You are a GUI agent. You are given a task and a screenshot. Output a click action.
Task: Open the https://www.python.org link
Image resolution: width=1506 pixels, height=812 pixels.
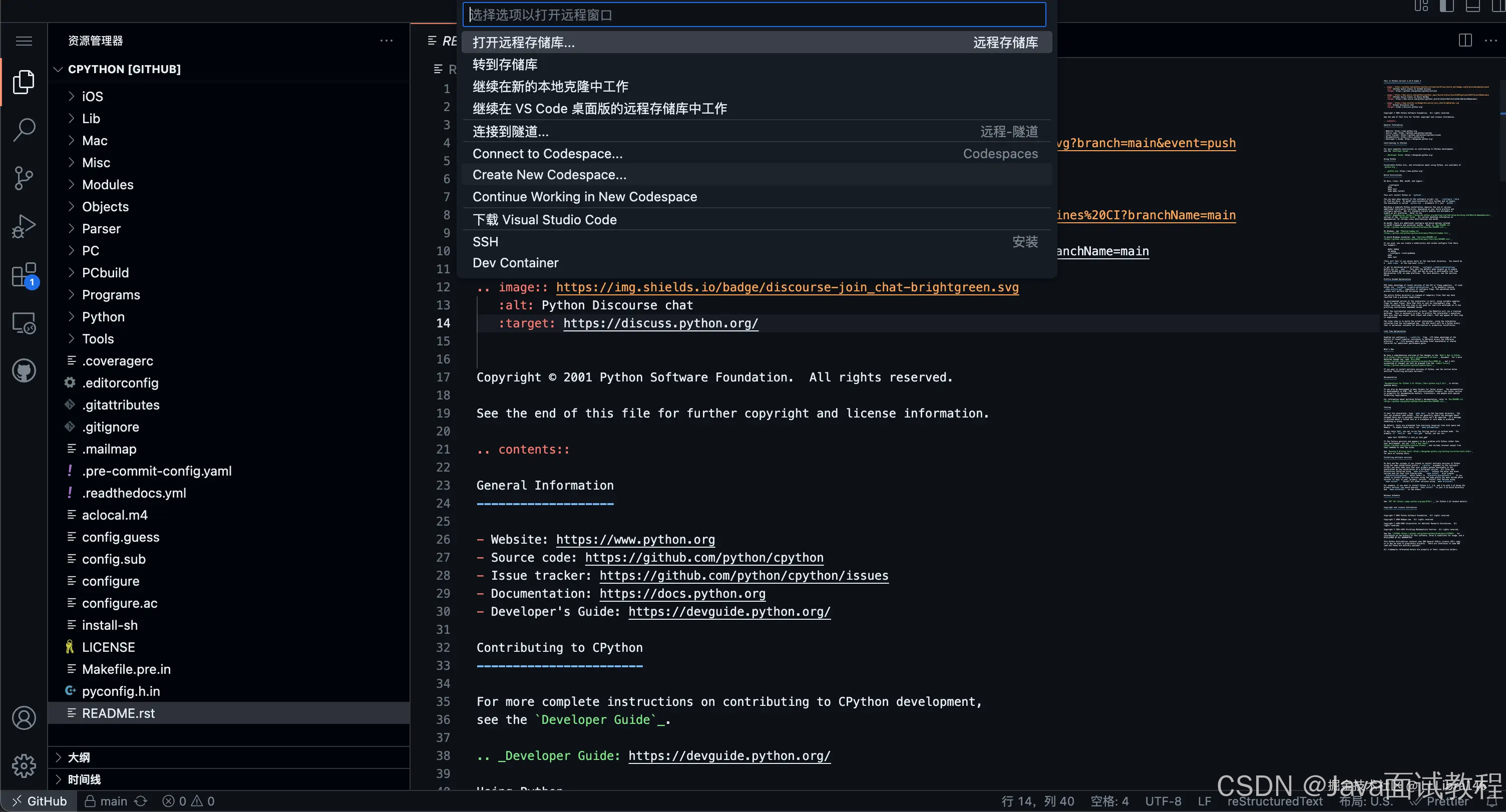pos(635,540)
